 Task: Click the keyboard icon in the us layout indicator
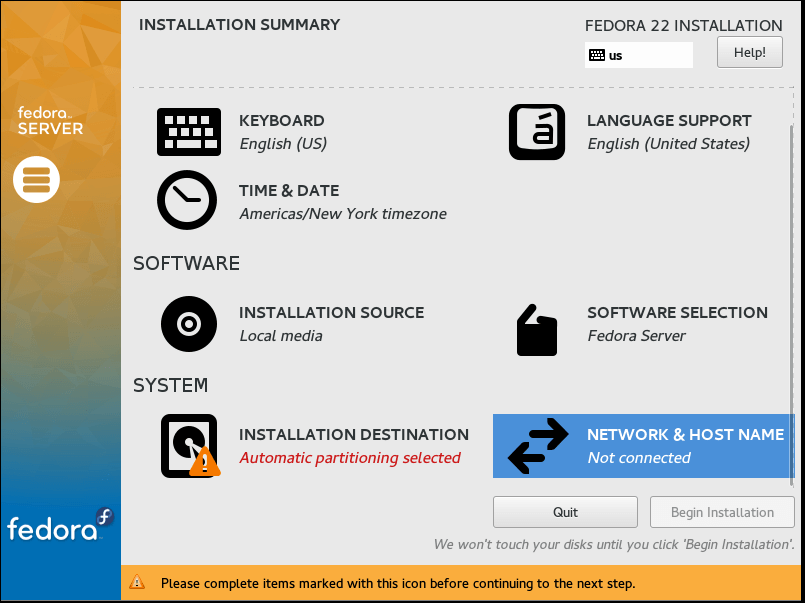click(x=597, y=55)
